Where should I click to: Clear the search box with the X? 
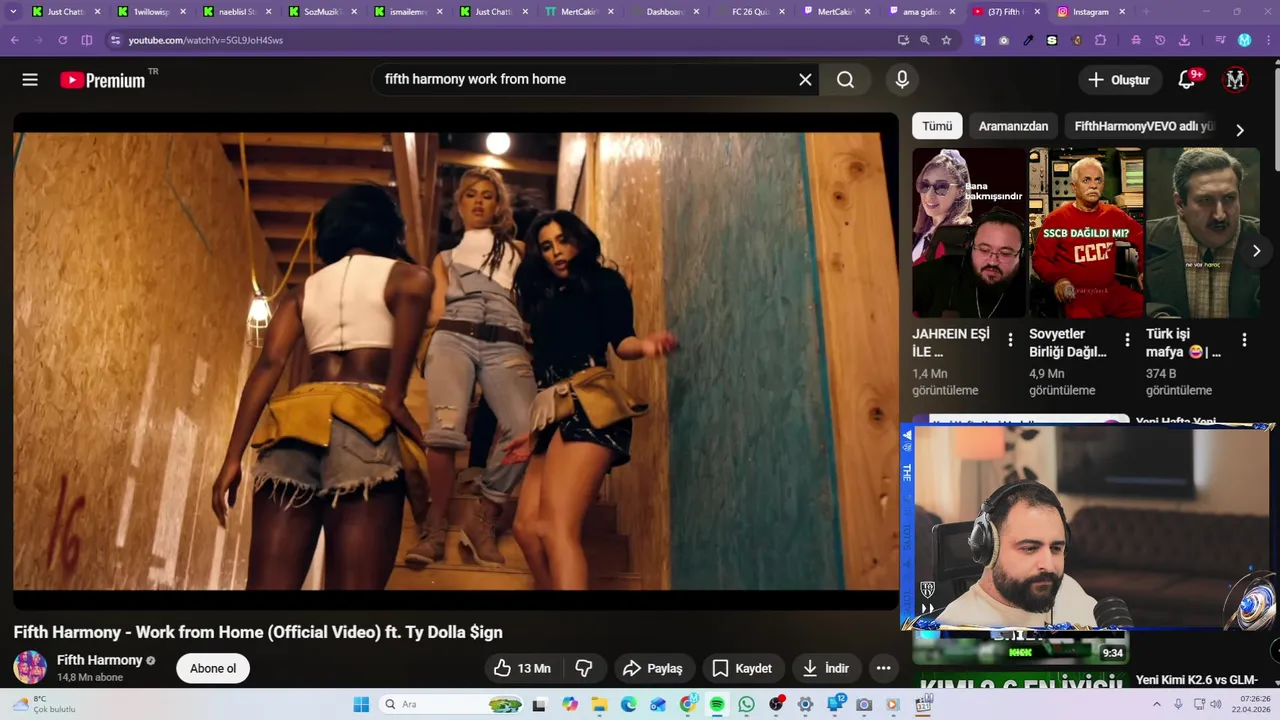coord(805,80)
